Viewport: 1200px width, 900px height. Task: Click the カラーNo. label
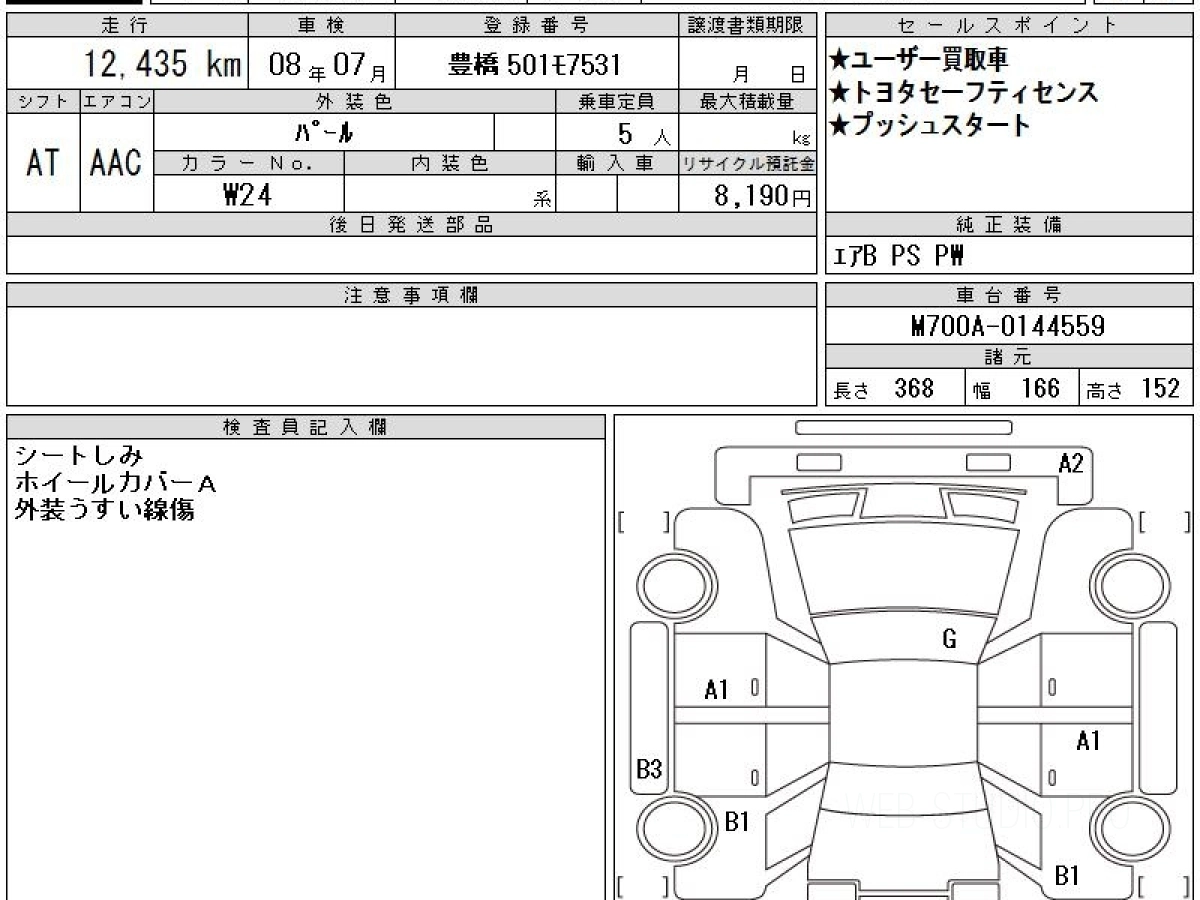249,163
